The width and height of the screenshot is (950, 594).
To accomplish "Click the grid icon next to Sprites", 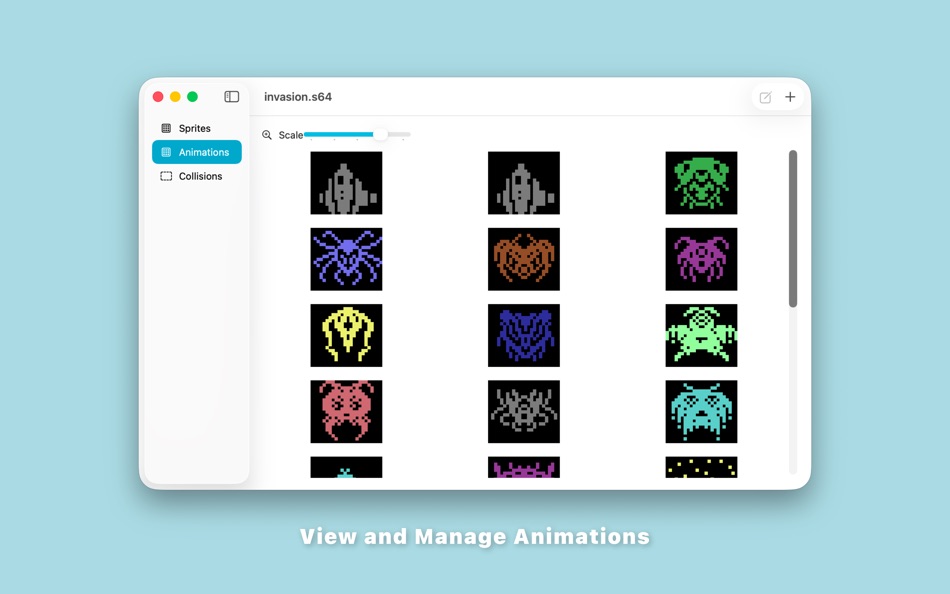I will point(166,128).
